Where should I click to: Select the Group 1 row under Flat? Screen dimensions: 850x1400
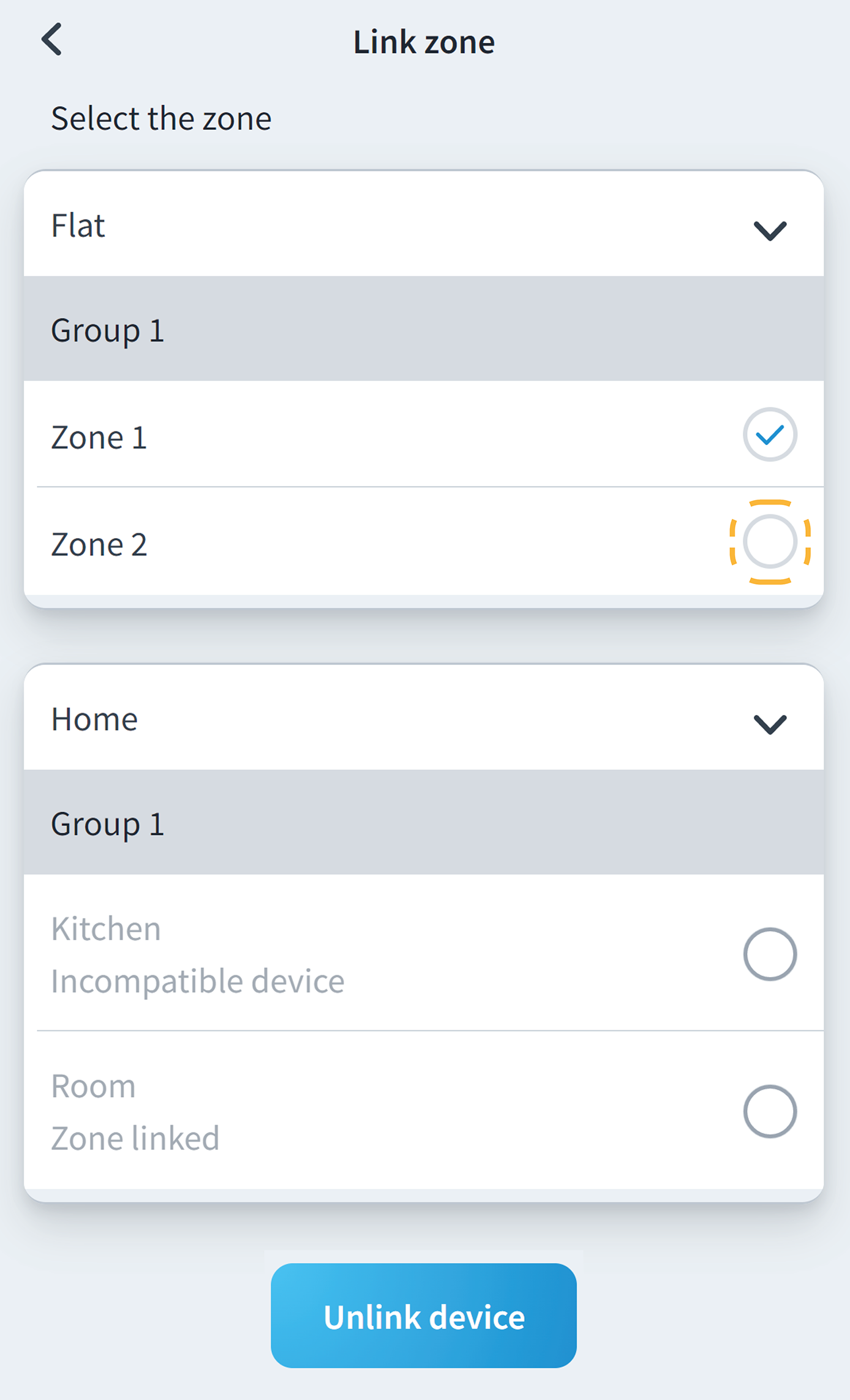coord(108,331)
